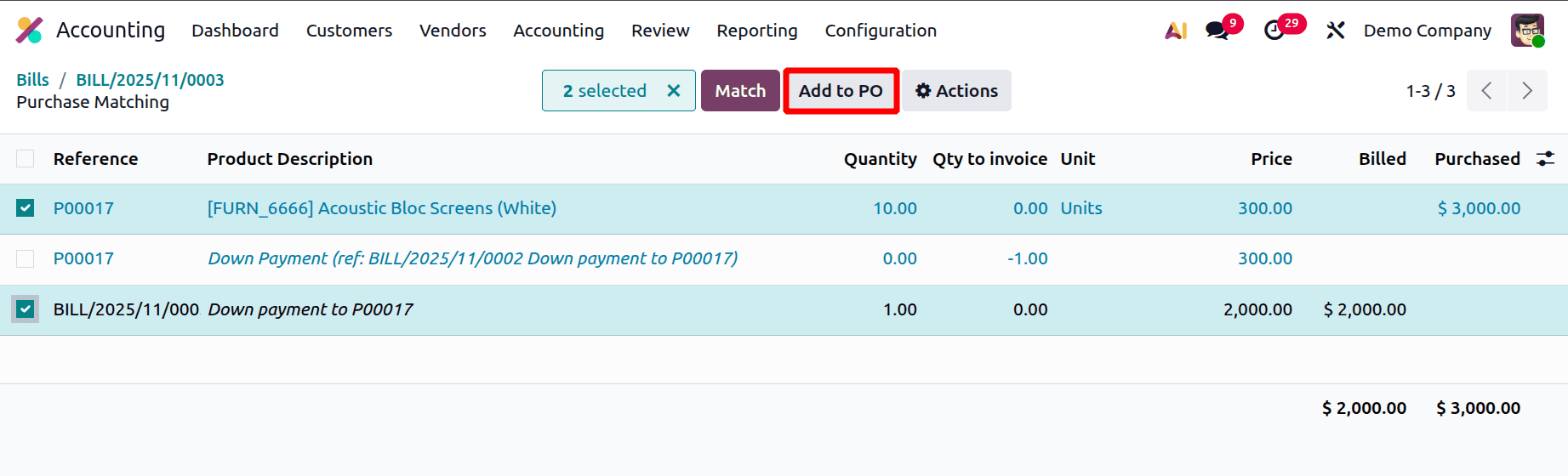Open the Accounting menu item
The width and height of the screenshot is (1568, 476).
pyautogui.click(x=558, y=31)
